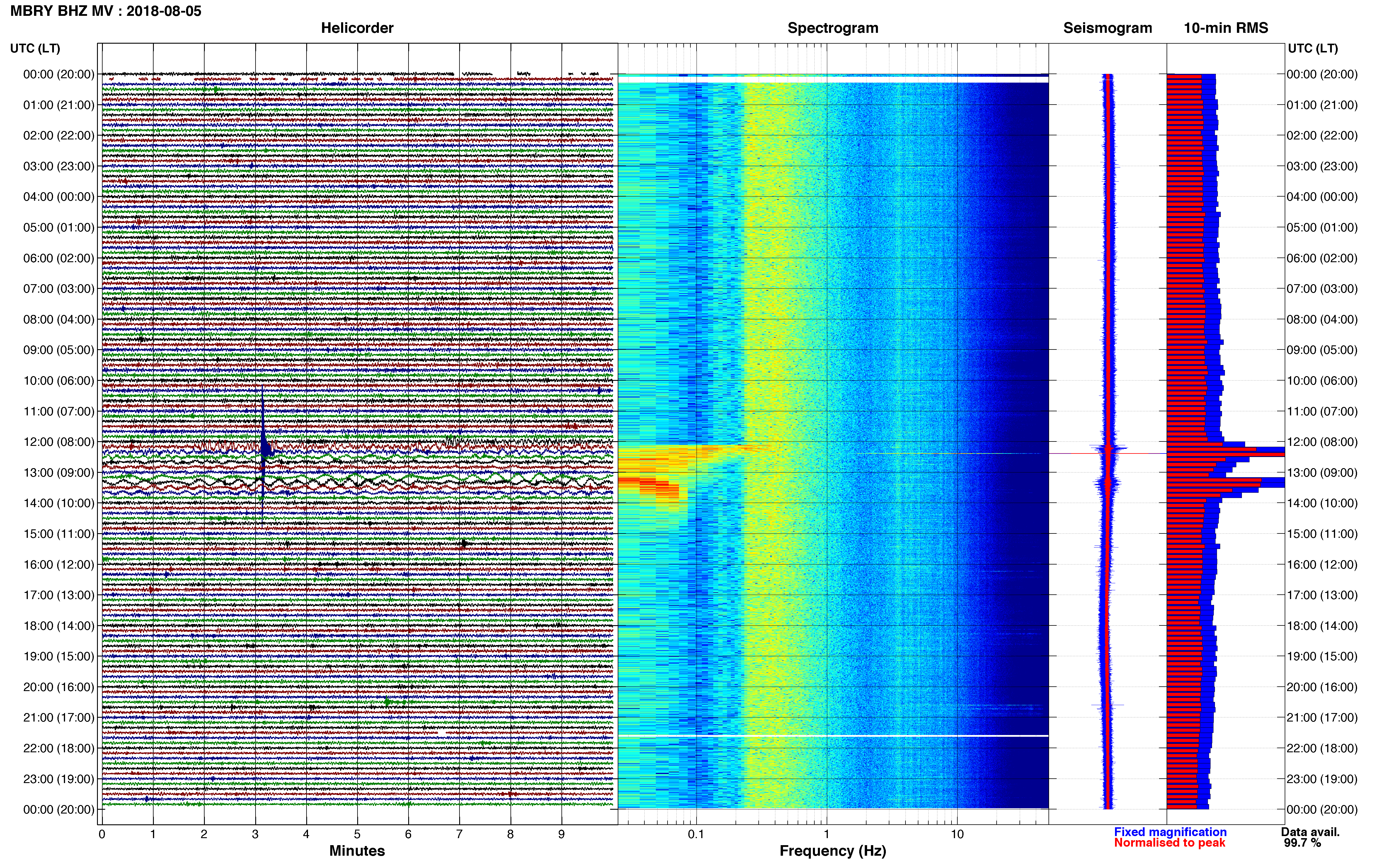Click the 'Helicorder' panel heading

click(357, 28)
